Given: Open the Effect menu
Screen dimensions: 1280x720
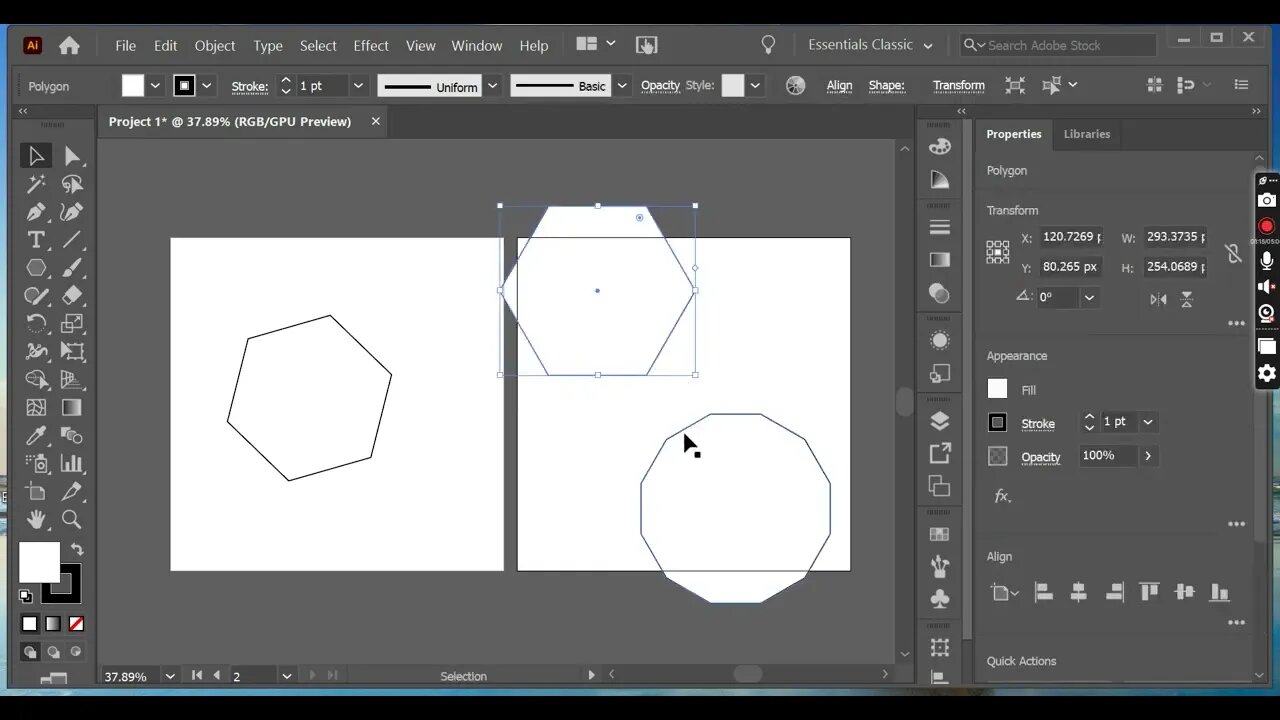Looking at the screenshot, I should (370, 45).
